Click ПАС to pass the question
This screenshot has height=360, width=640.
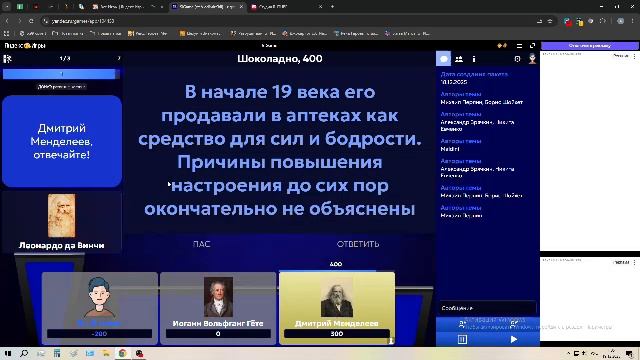click(x=202, y=244)
